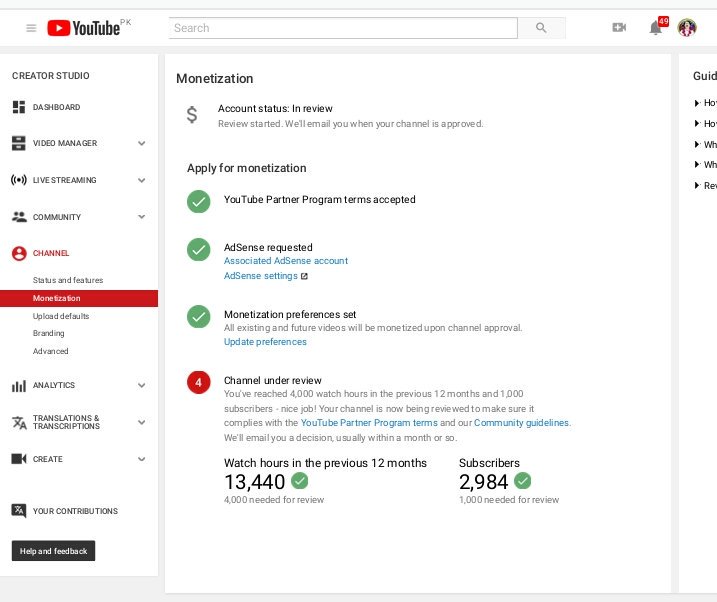Expand the first guide item triangle

click(x=697, y=103)
